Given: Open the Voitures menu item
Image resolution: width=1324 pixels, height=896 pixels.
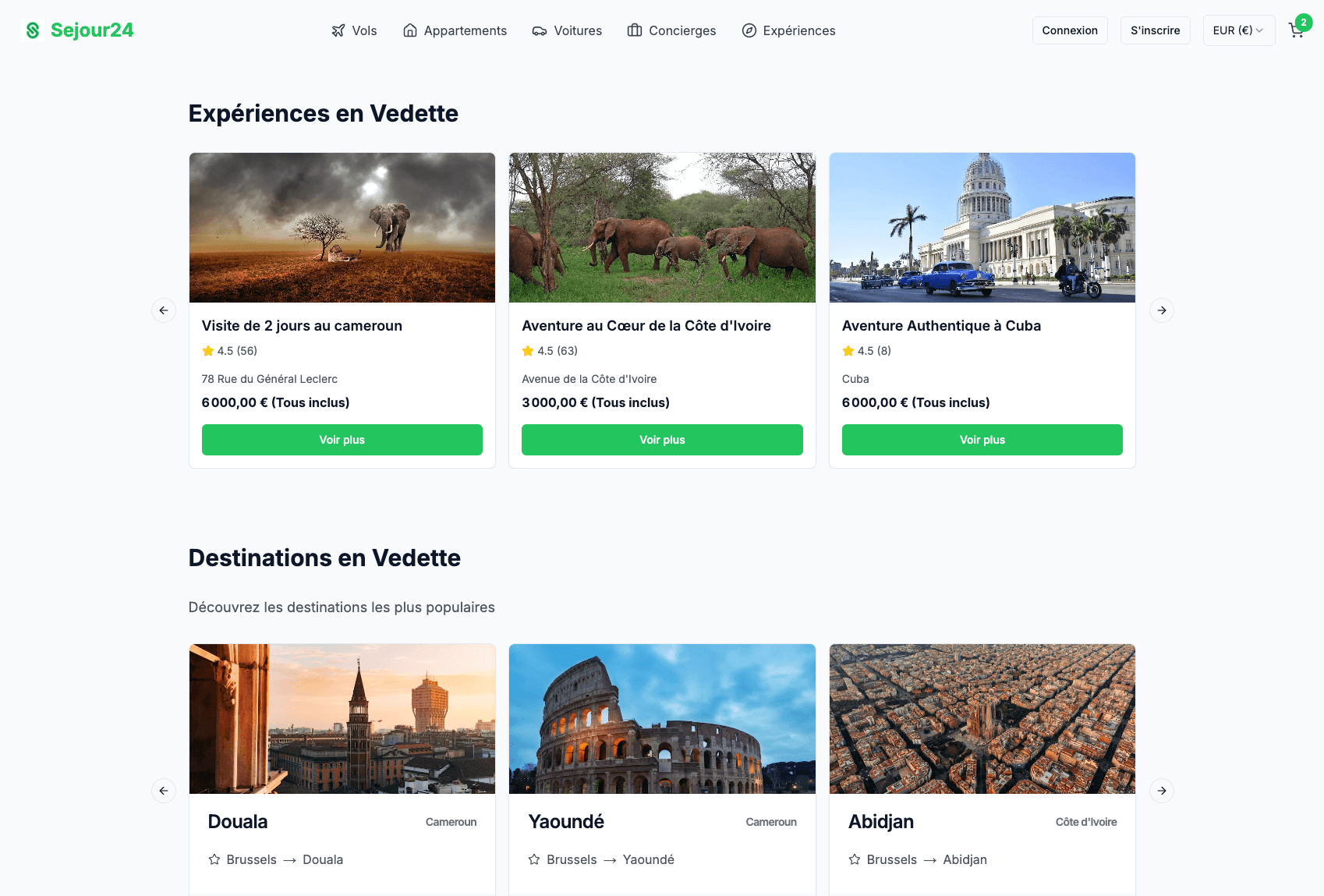Looking at the screenshot, I should click(x=567, y=30).
